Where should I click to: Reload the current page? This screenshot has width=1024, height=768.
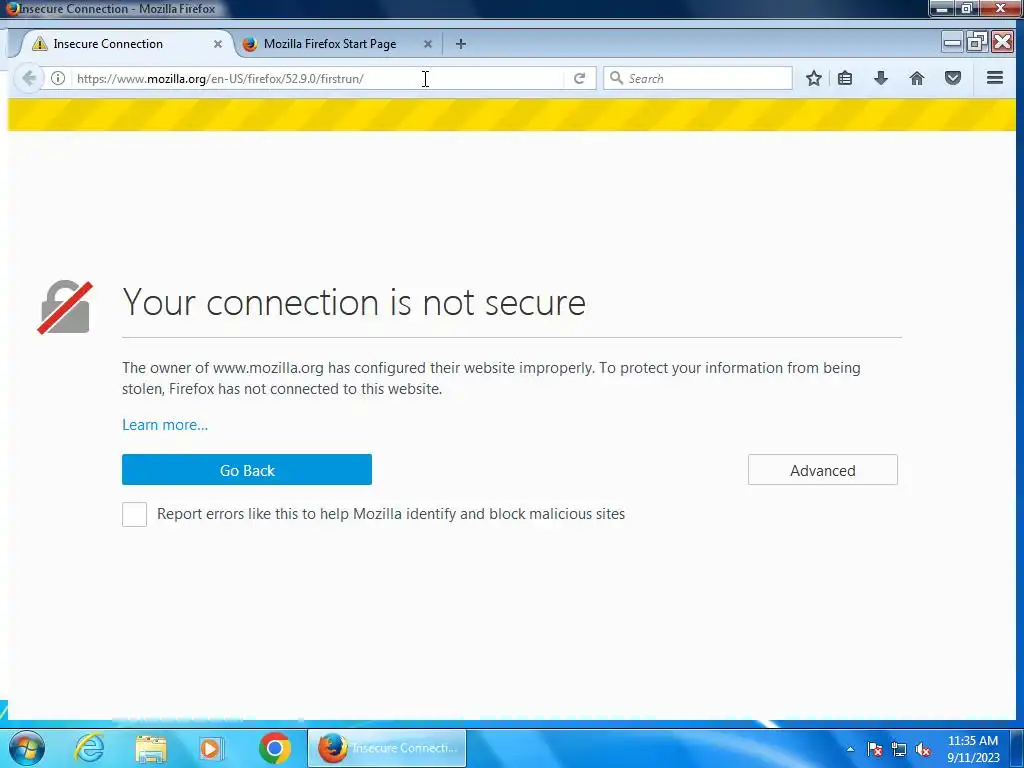click(579, 78)
